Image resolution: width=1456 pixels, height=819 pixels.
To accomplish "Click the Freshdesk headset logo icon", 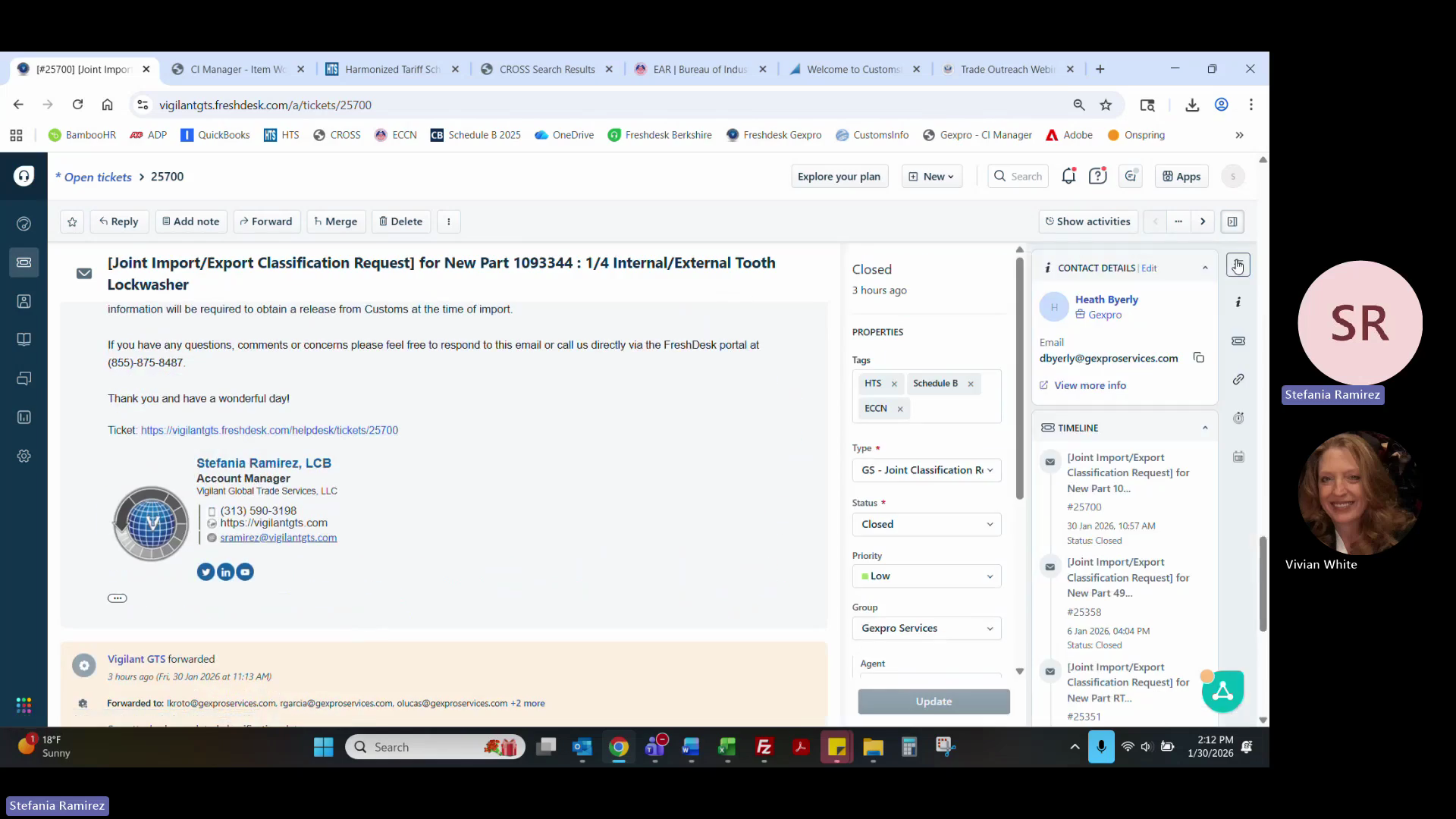I will click(24, 176).
